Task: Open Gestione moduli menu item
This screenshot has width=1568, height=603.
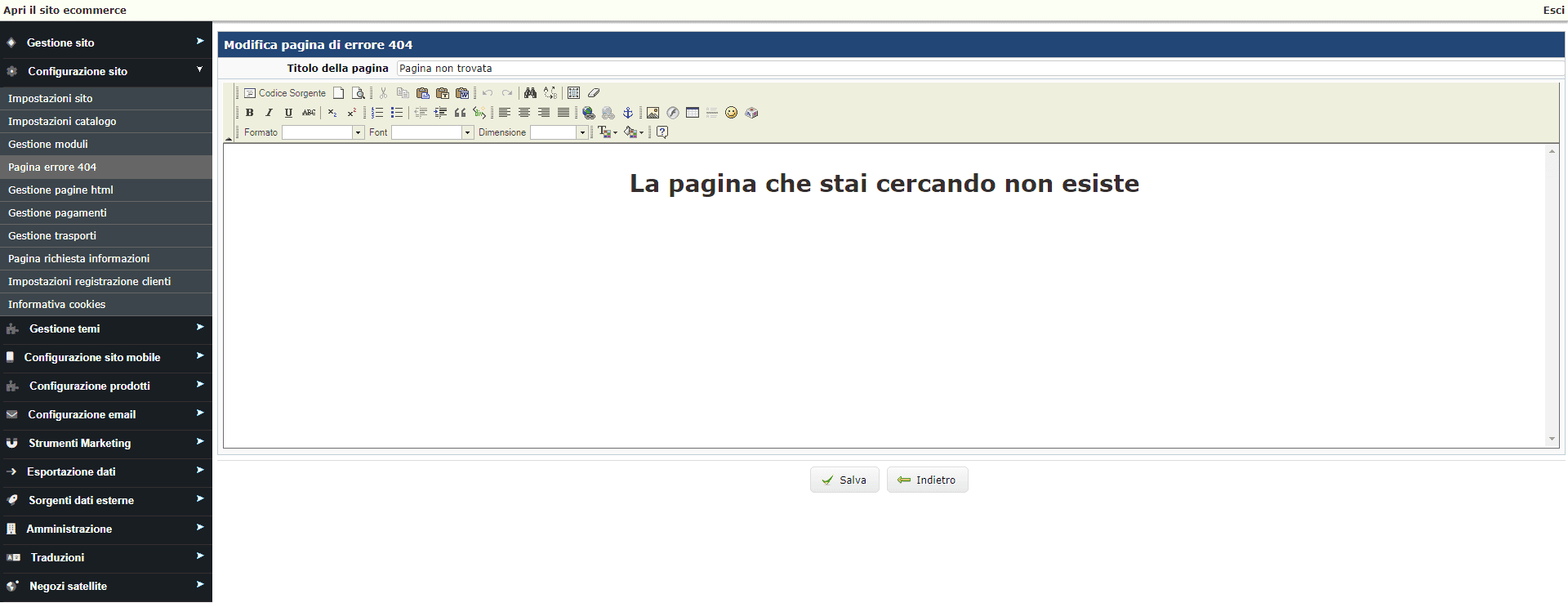Action: [x=106, y=144]
